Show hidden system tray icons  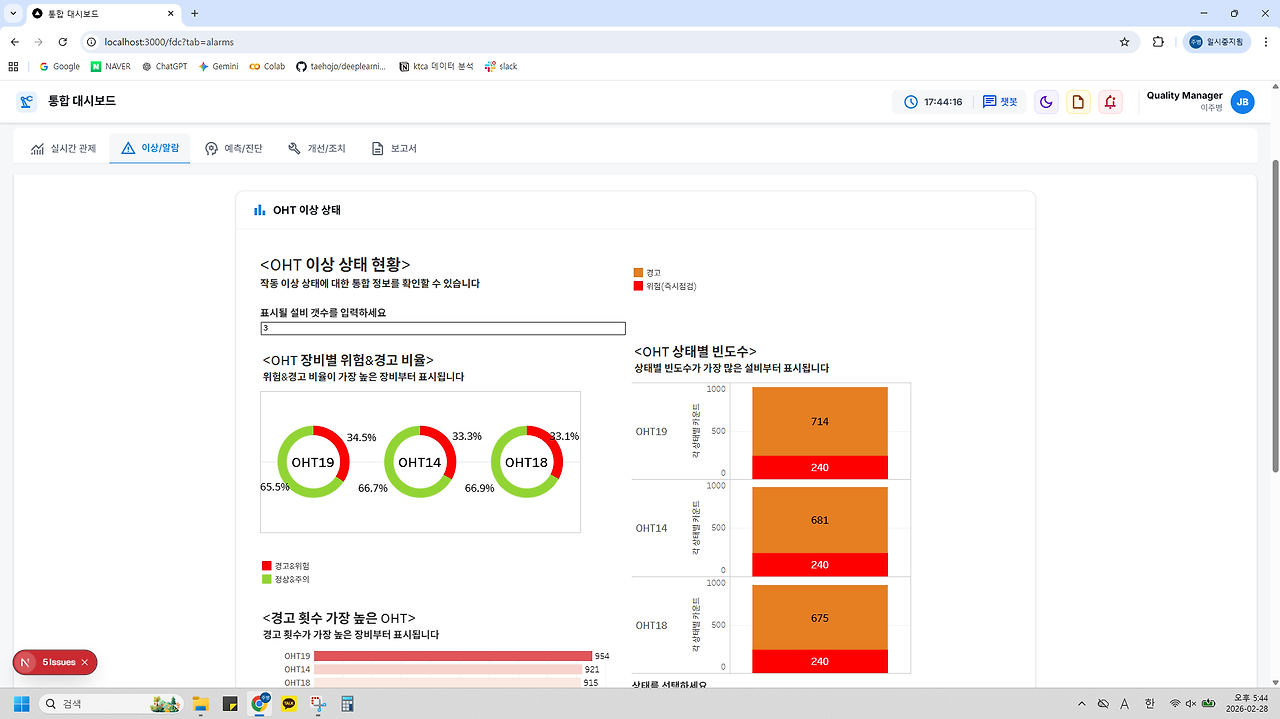coord(1080,704)
